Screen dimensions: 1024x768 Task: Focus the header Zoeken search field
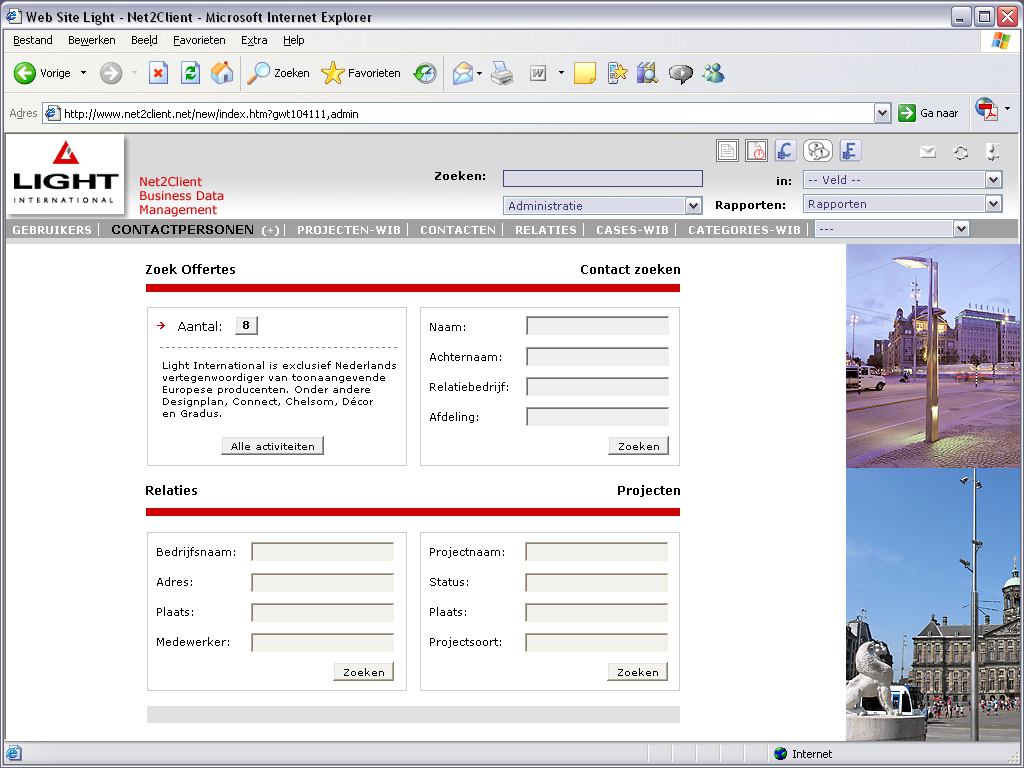(603, 178)
